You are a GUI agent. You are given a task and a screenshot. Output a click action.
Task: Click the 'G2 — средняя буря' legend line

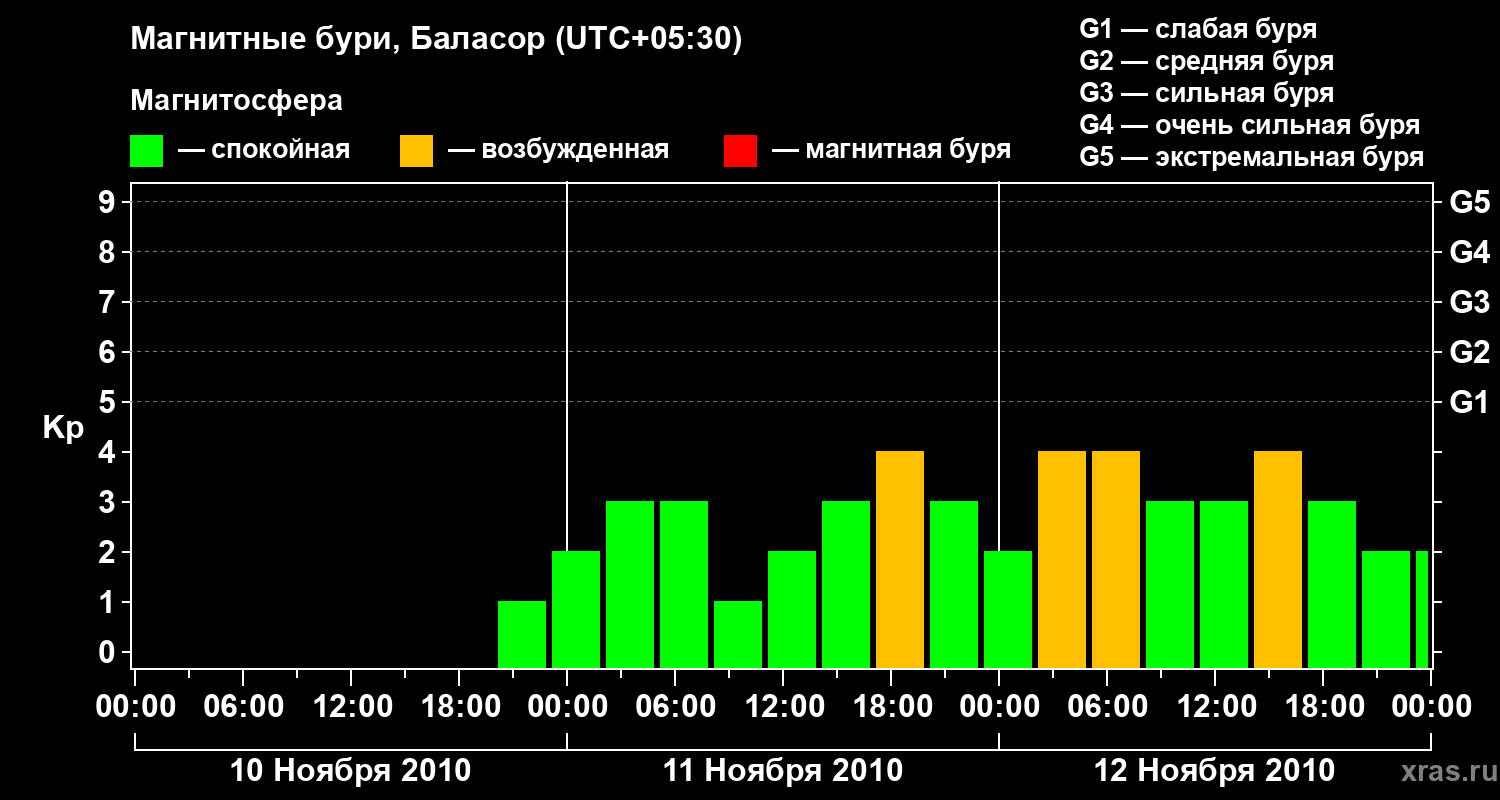pyautogui.click(x=1207, y=61)
